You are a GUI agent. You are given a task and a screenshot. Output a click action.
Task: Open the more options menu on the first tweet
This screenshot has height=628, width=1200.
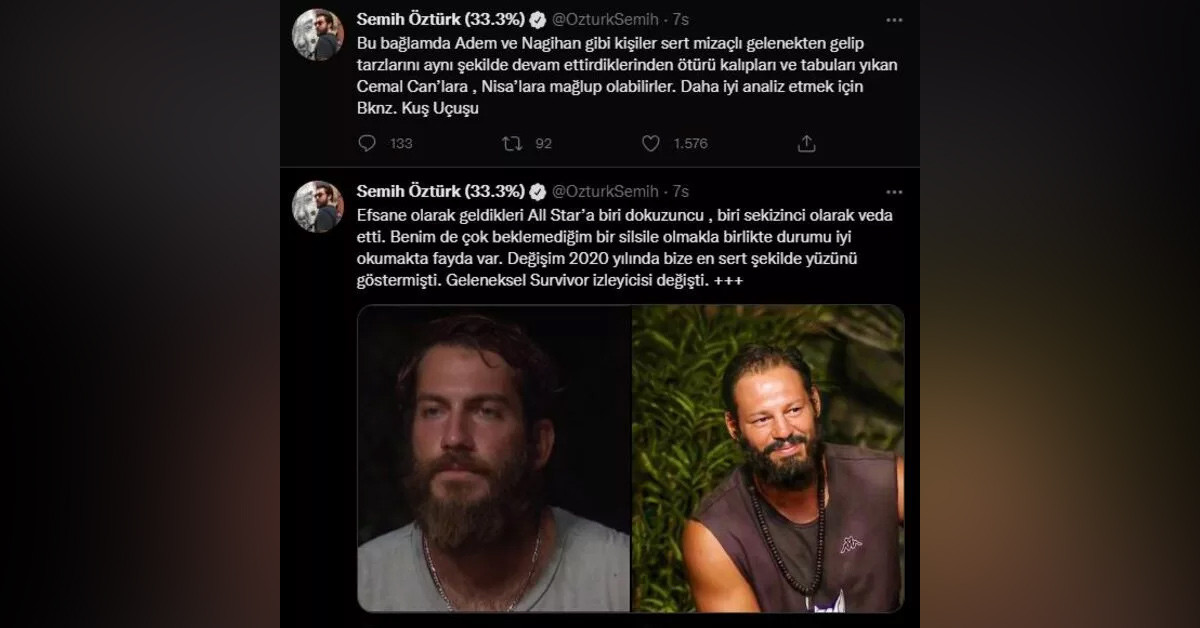pos(894,19)
